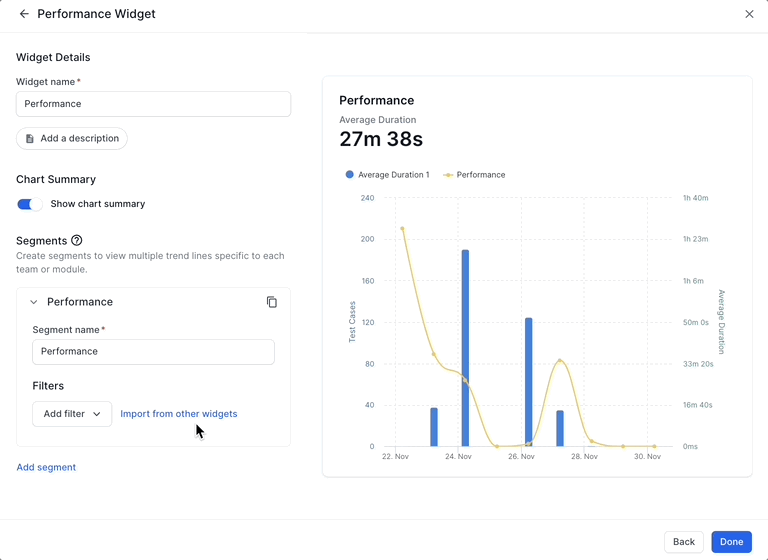Click the Widget name input field
Viewport: 768px width, 560px height.
pyautogui.click(x=153, y=104)
